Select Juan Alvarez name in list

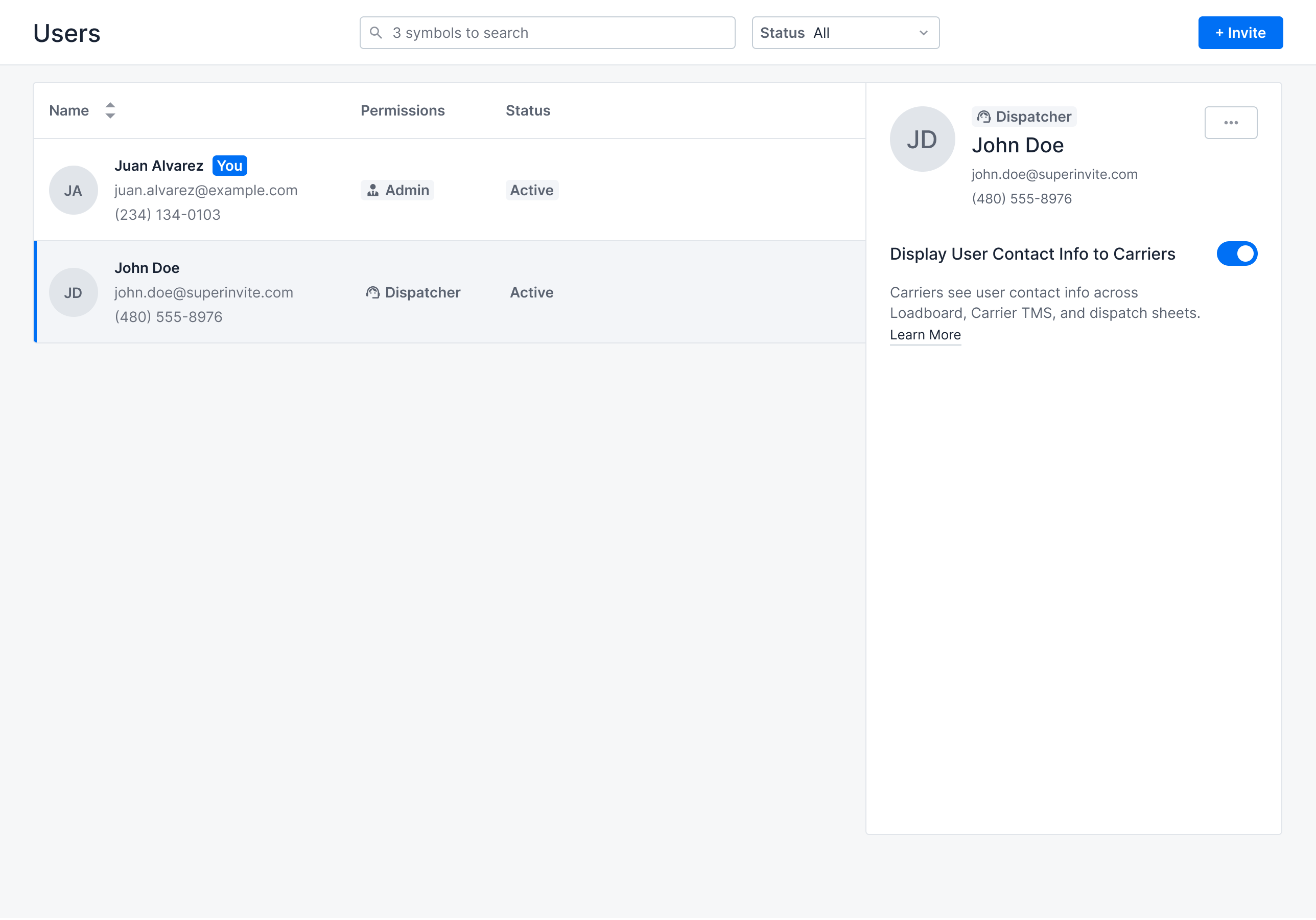(159, 166)
